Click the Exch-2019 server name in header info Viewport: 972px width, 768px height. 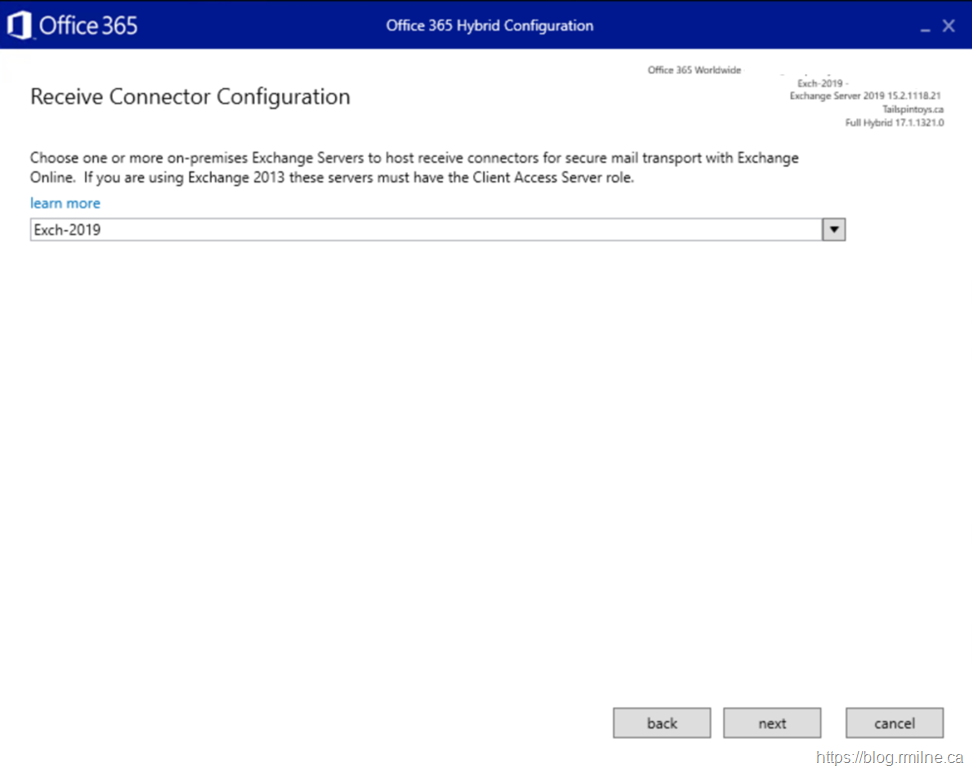click(x=820, y=83)
